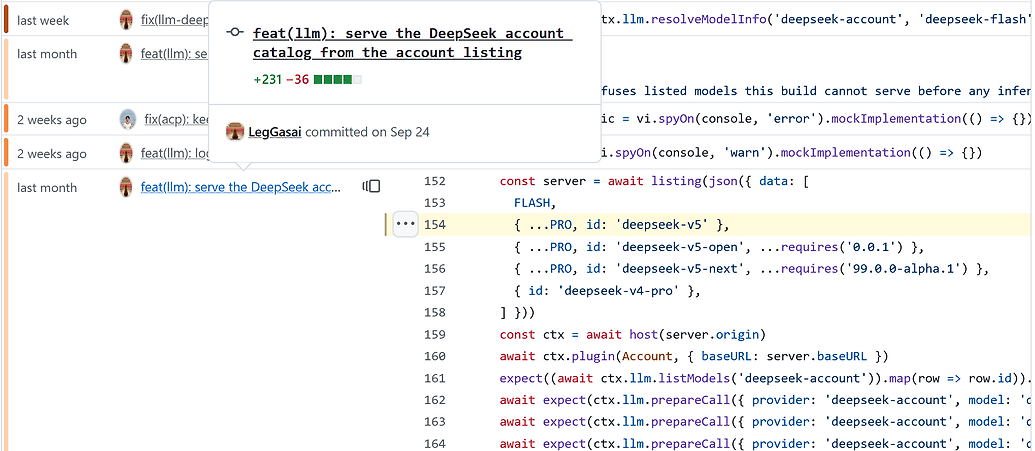Screen dimensions: 1035x451
Task: Click the ctx.llm.listModels code on line 161
Action: 766,378
